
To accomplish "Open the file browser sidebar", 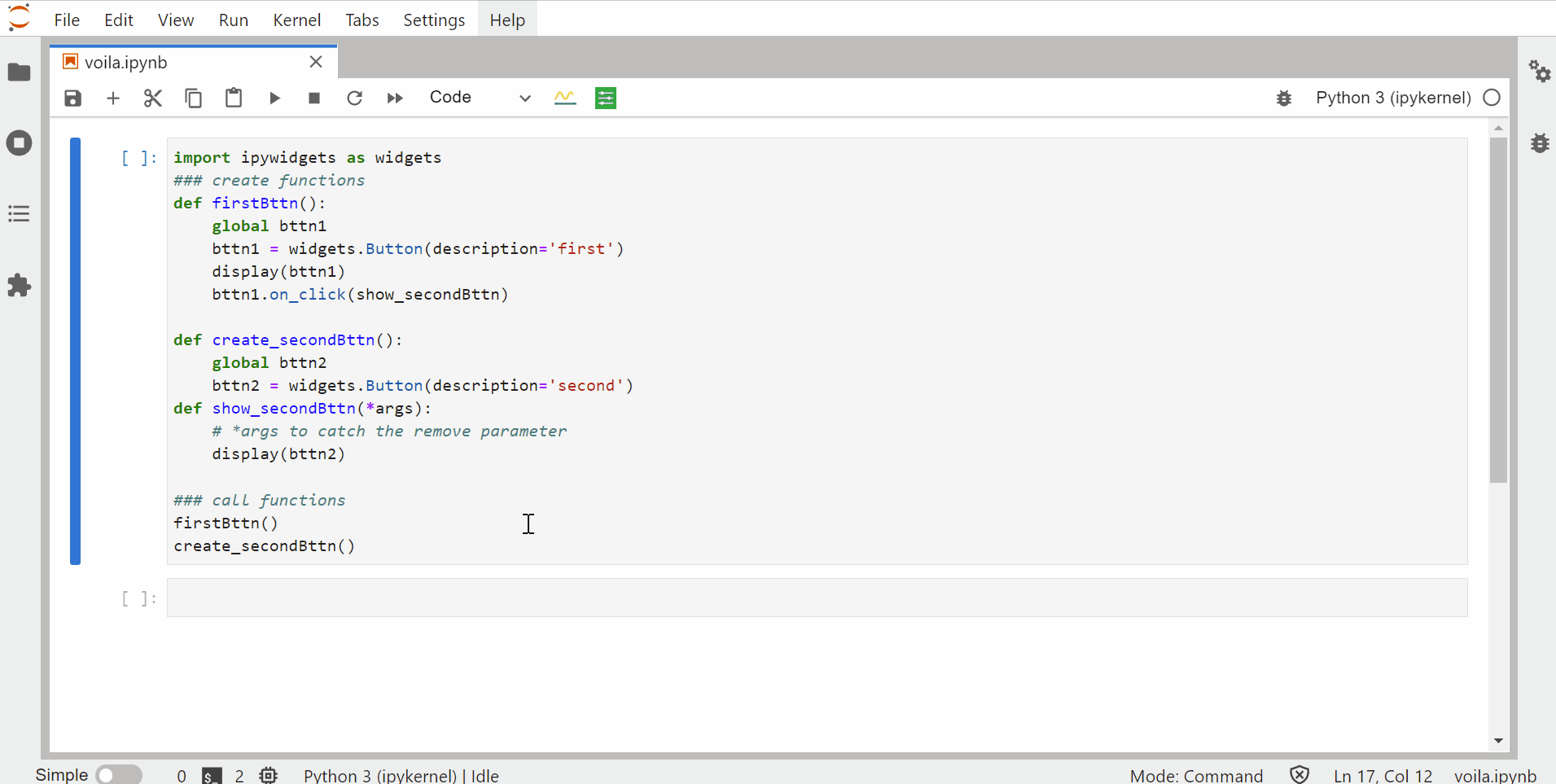I will 18,72.
